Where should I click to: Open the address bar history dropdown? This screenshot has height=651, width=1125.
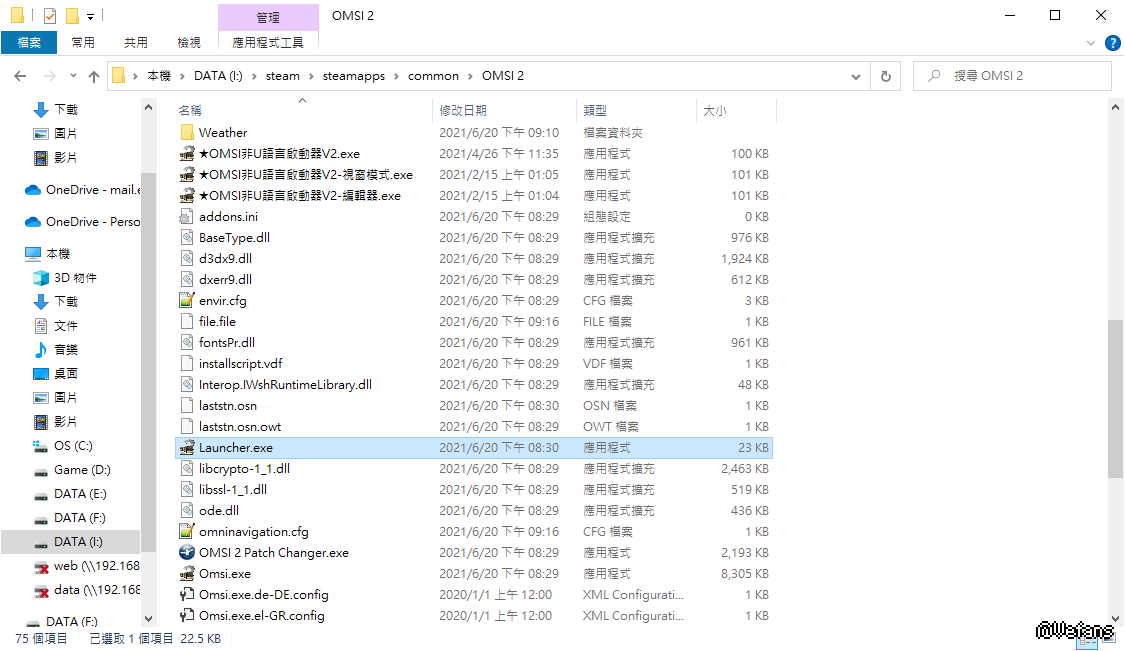click(x=855, y=76)
